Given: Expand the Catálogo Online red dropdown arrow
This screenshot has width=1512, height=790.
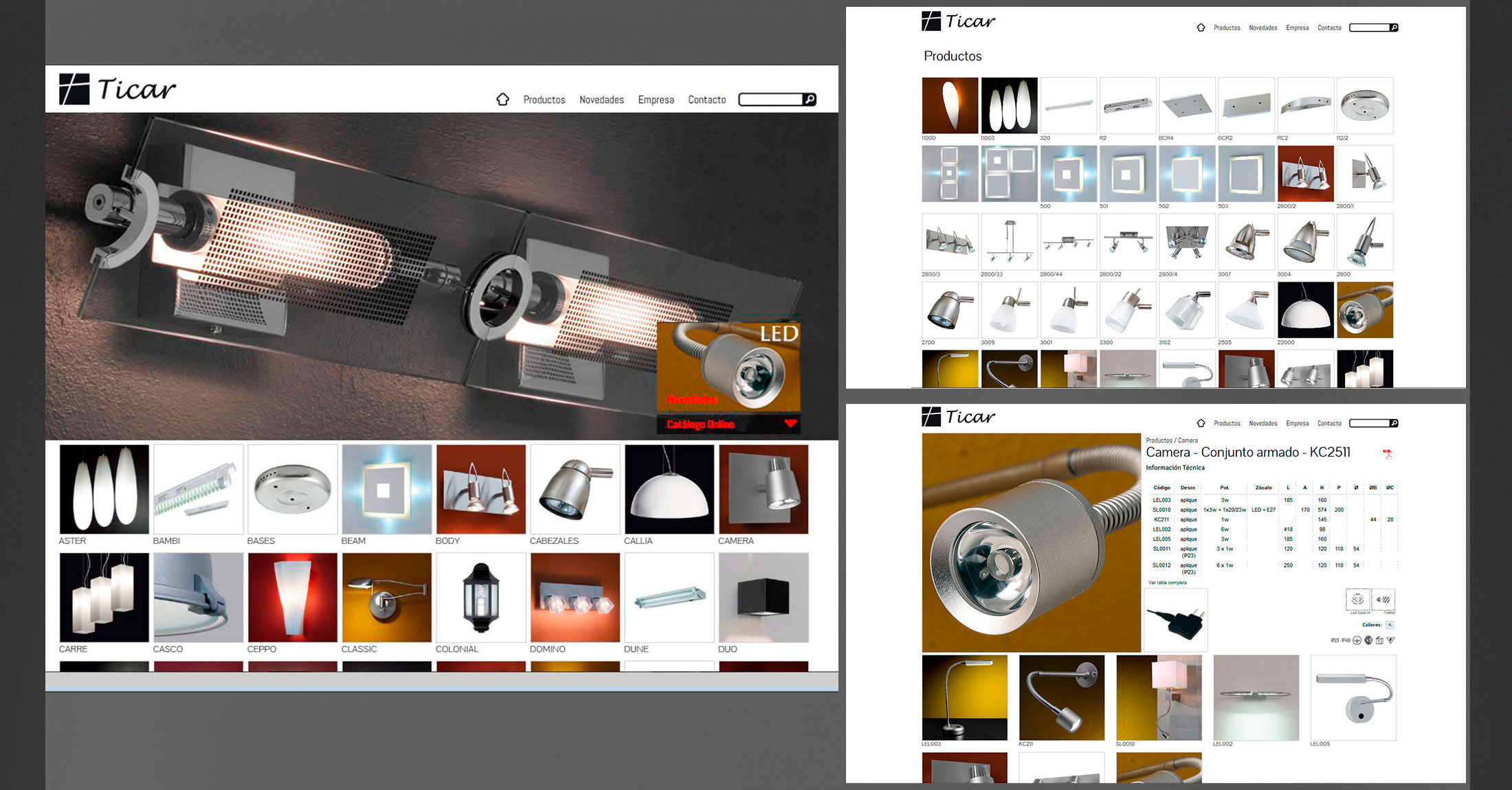Looking at the screenshot, I should pyautogui.click(x=790, y=423).
